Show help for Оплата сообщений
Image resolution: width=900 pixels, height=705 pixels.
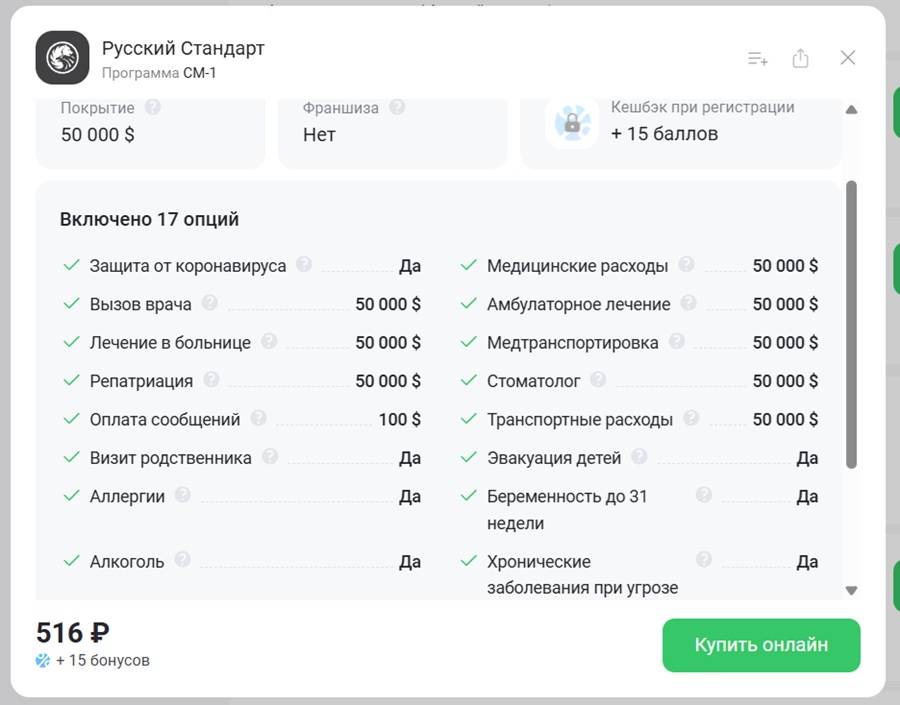[258, 419]
